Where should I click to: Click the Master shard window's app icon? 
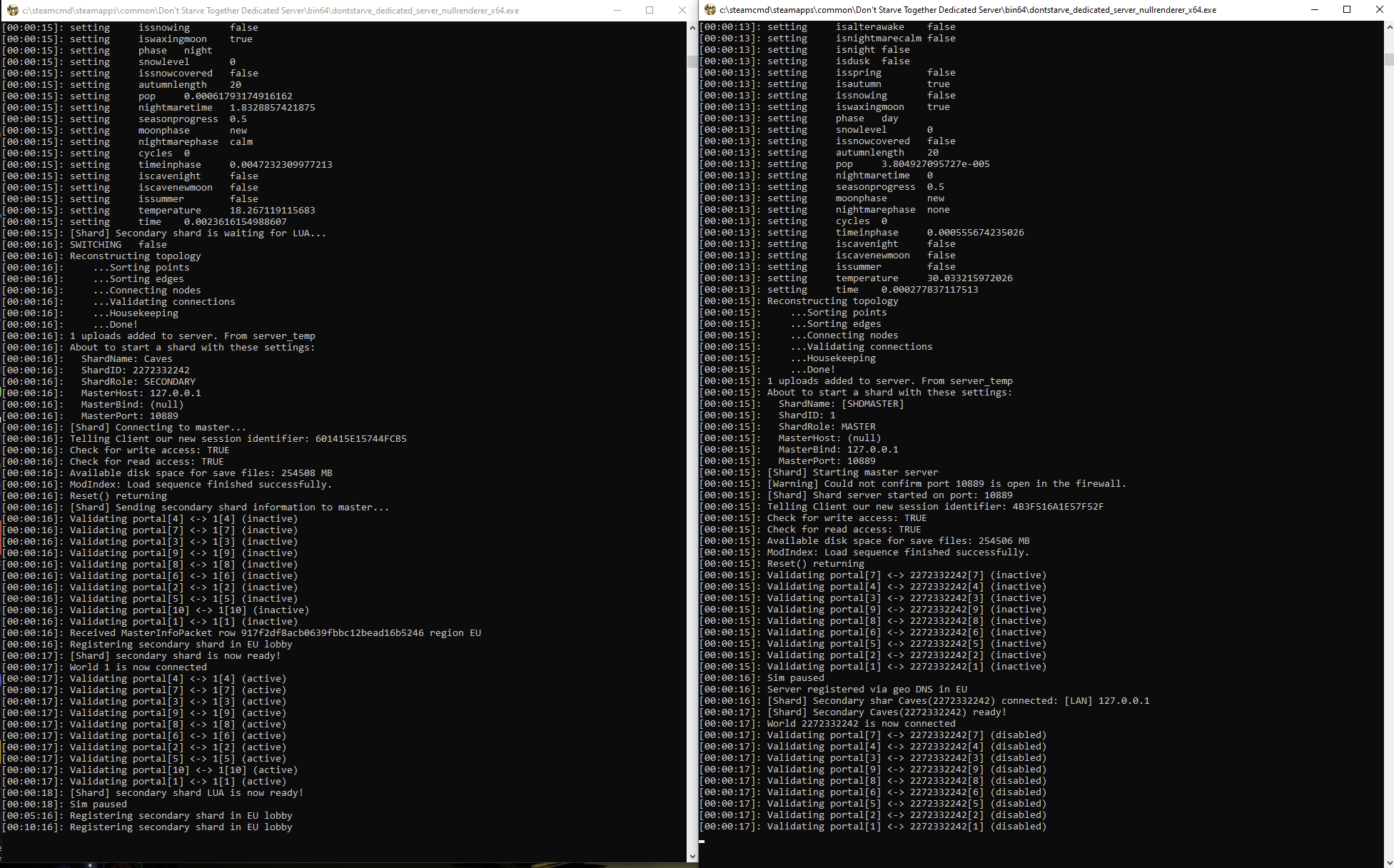point(709,10)
